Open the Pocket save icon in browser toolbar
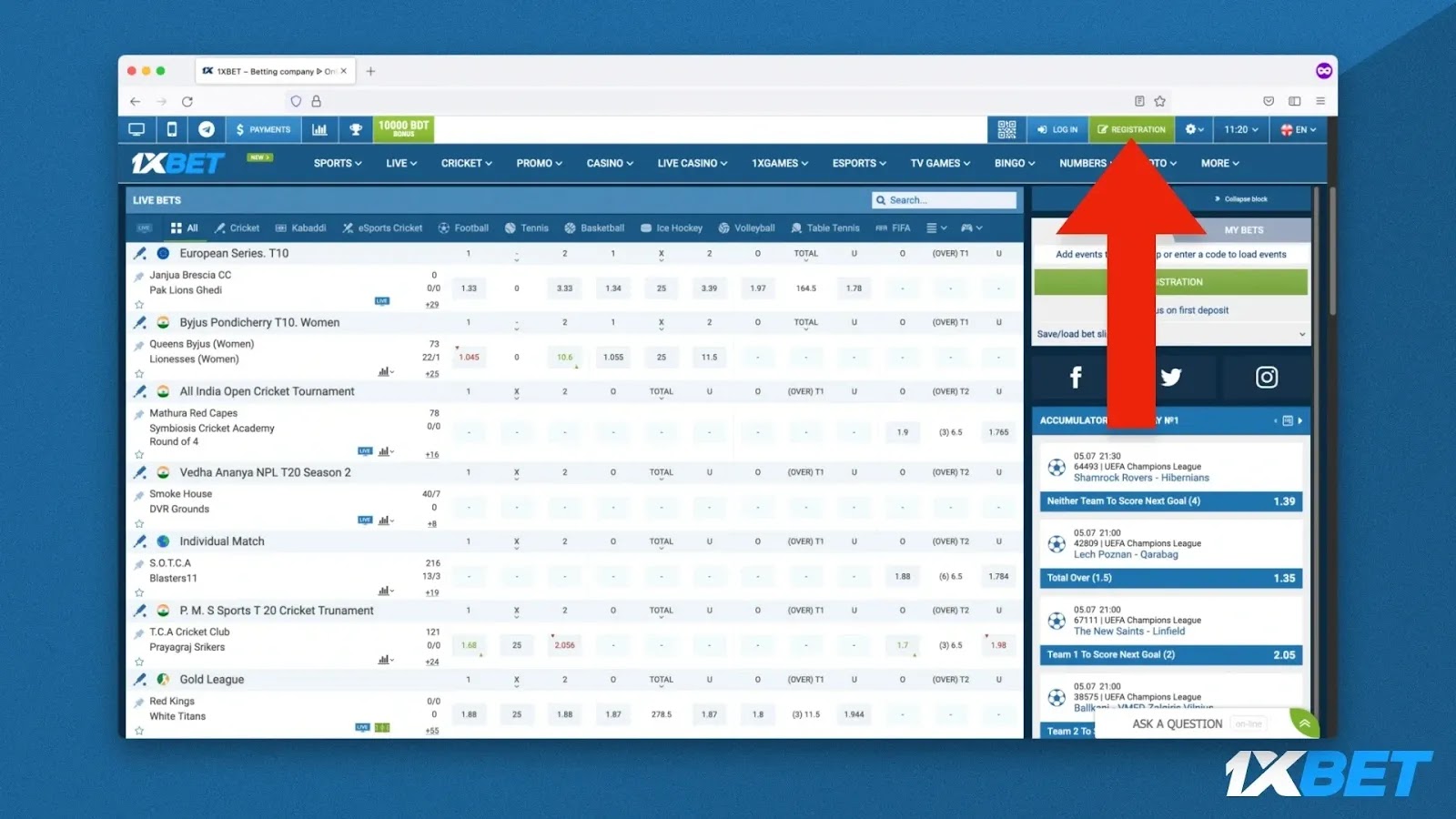Screen dimensions: 1456x819 (1269, 101)
